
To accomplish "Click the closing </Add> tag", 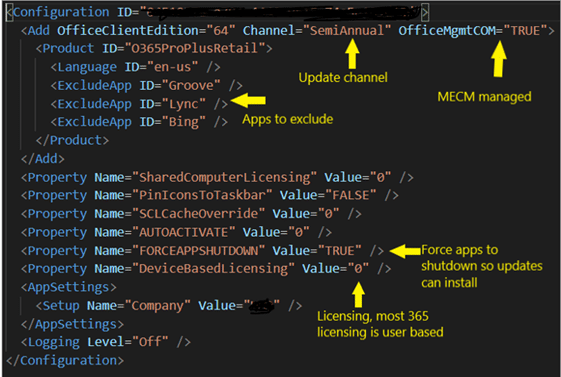I will [x=43, y=159].
